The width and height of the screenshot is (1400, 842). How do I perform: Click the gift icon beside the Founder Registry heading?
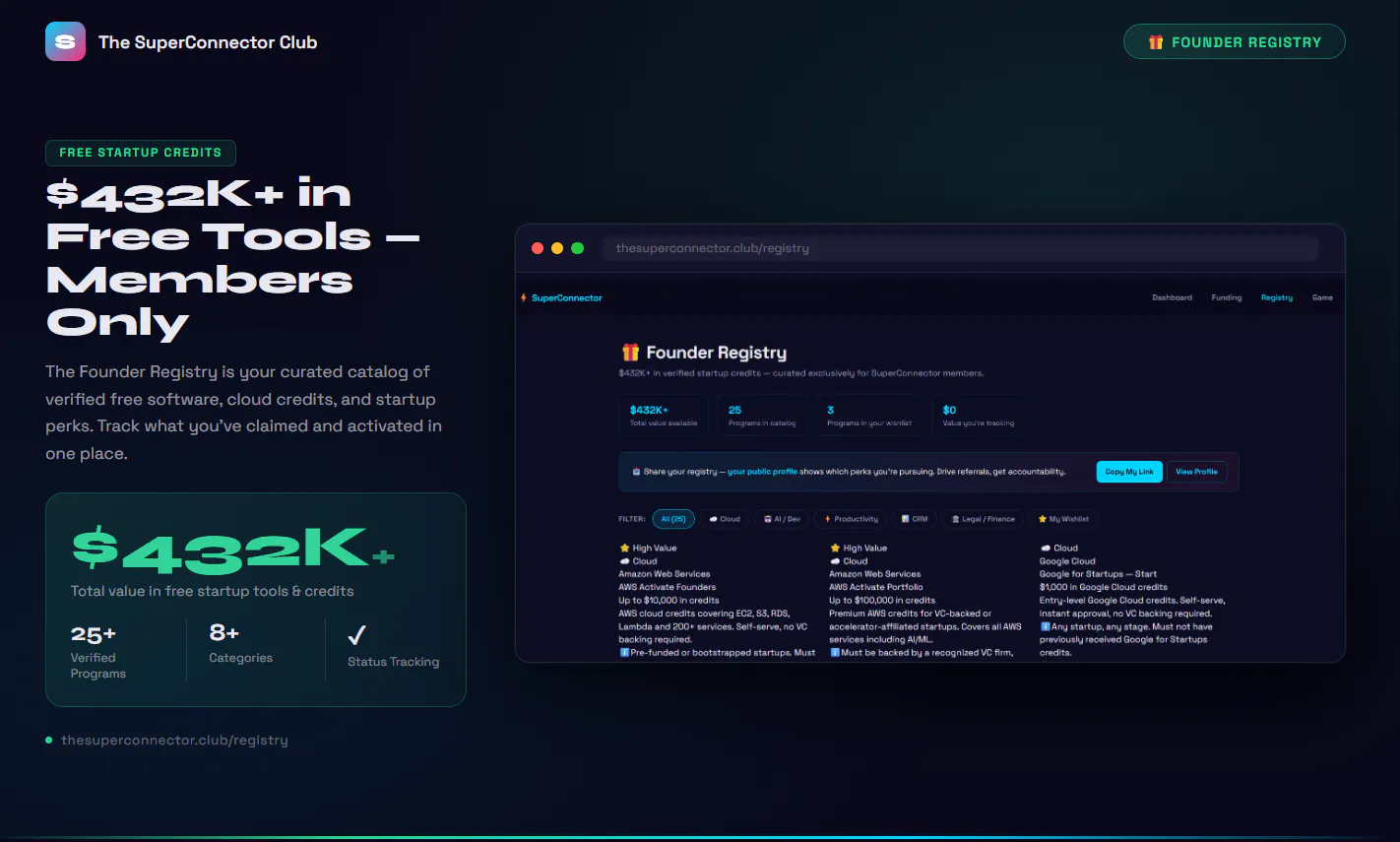pos(630,352)
